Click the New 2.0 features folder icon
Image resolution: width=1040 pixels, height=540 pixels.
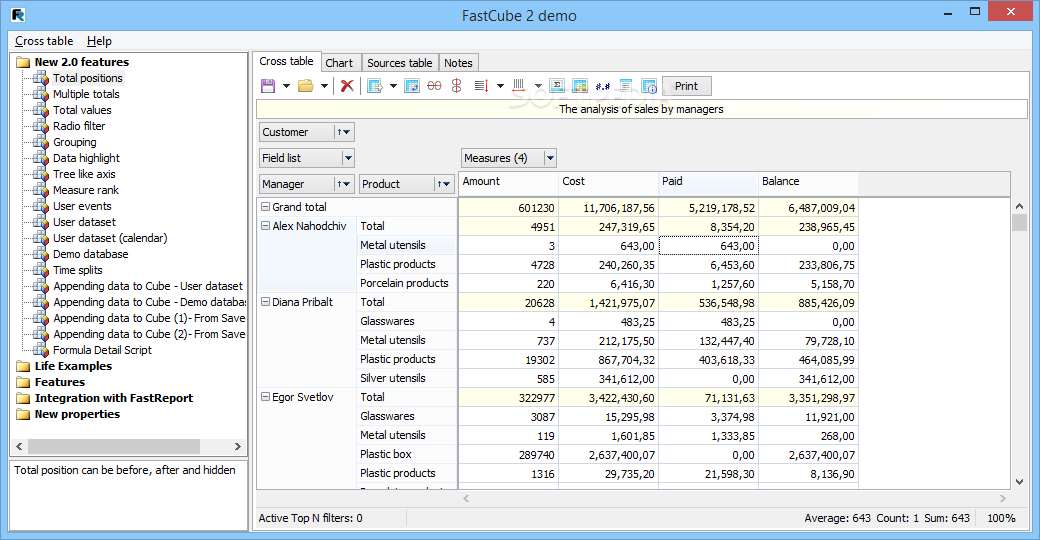coord(23,62)
